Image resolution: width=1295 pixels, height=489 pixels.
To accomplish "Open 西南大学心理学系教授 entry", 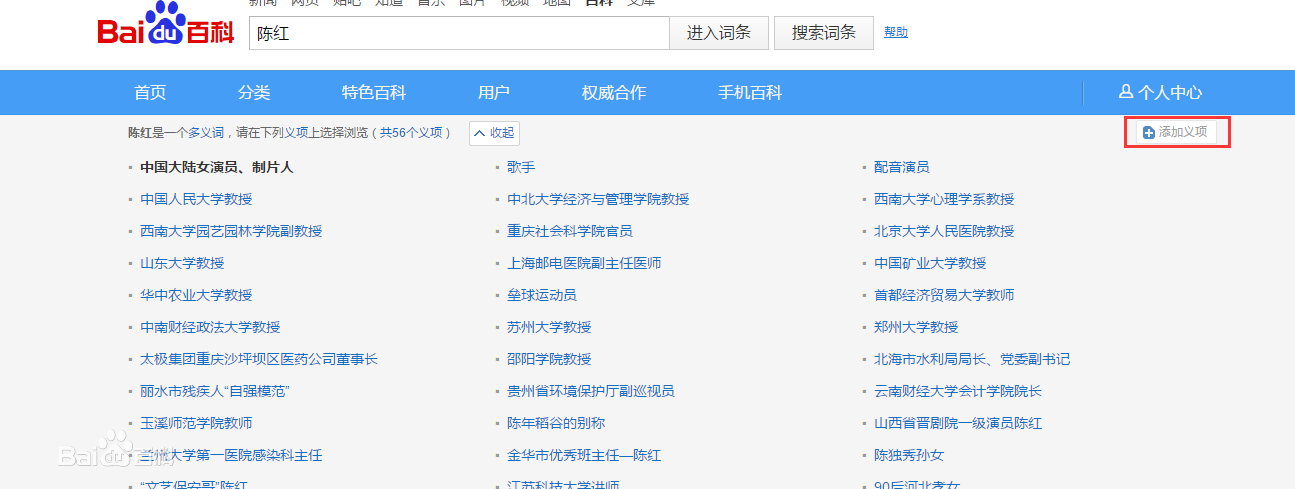I will (x=944, y=199).
